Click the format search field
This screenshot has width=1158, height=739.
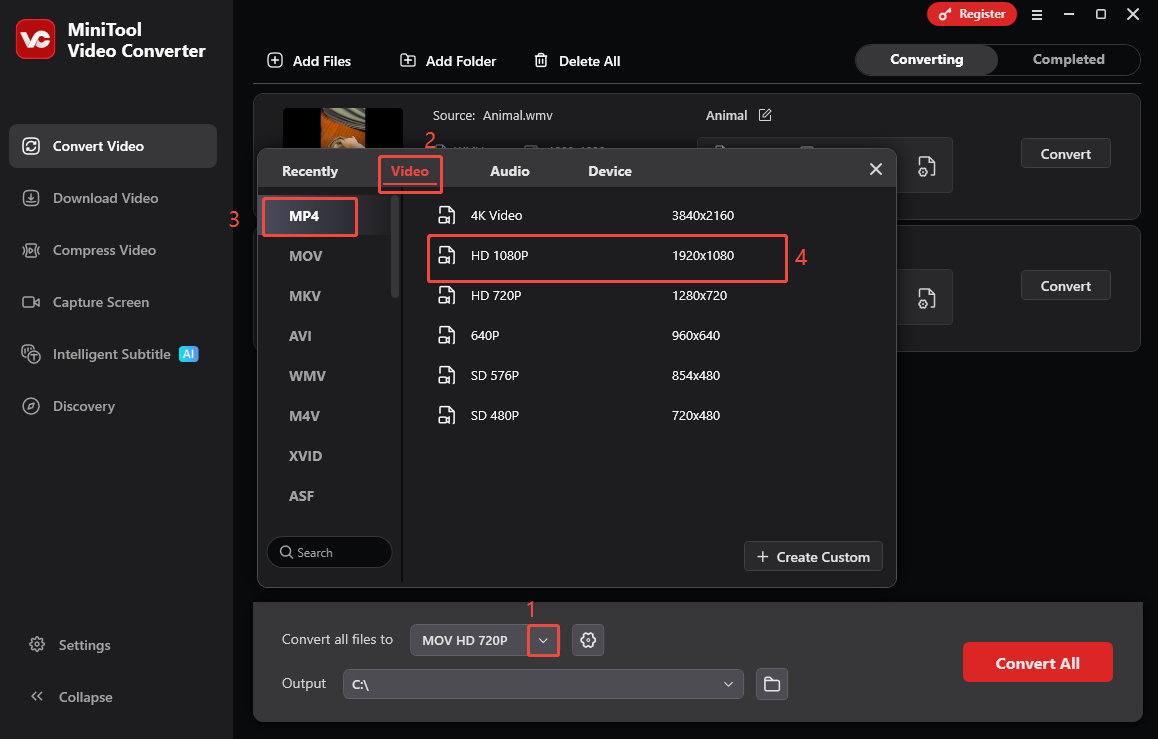pyautogui.click(x=329, y=552)
